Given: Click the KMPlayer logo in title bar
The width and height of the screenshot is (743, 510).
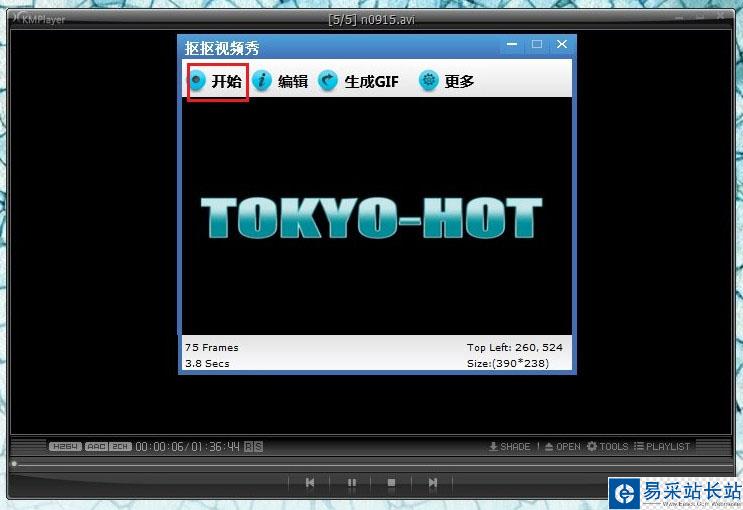Looking at the screenshot, I should [40, 19].
